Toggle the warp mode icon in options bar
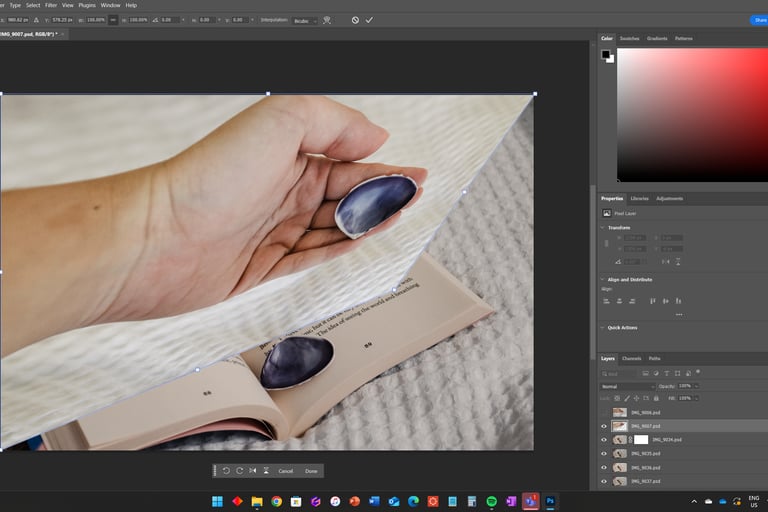 [x=326, y=19]
